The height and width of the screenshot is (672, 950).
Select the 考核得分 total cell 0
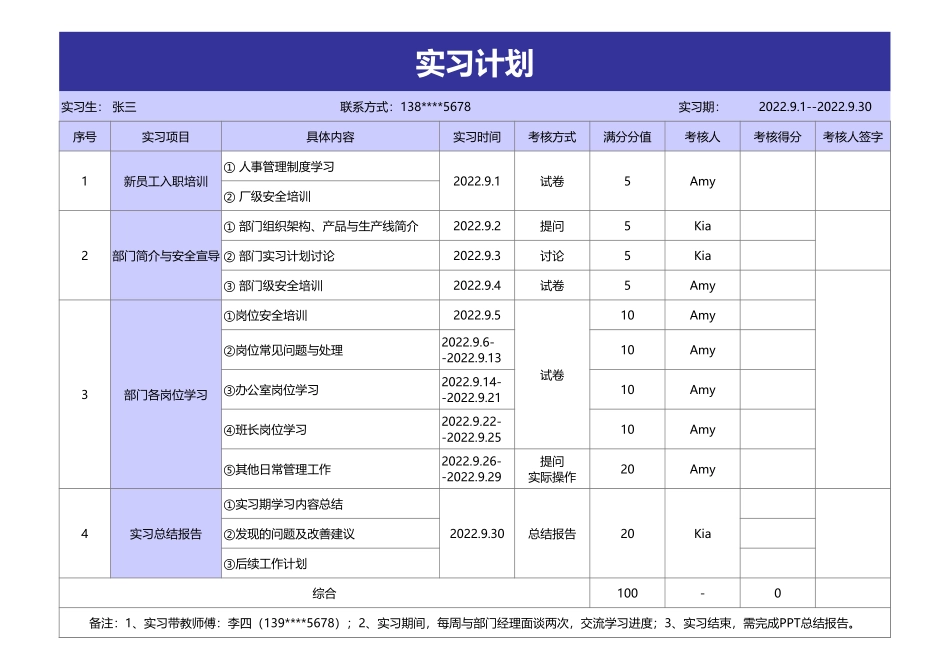777,593
